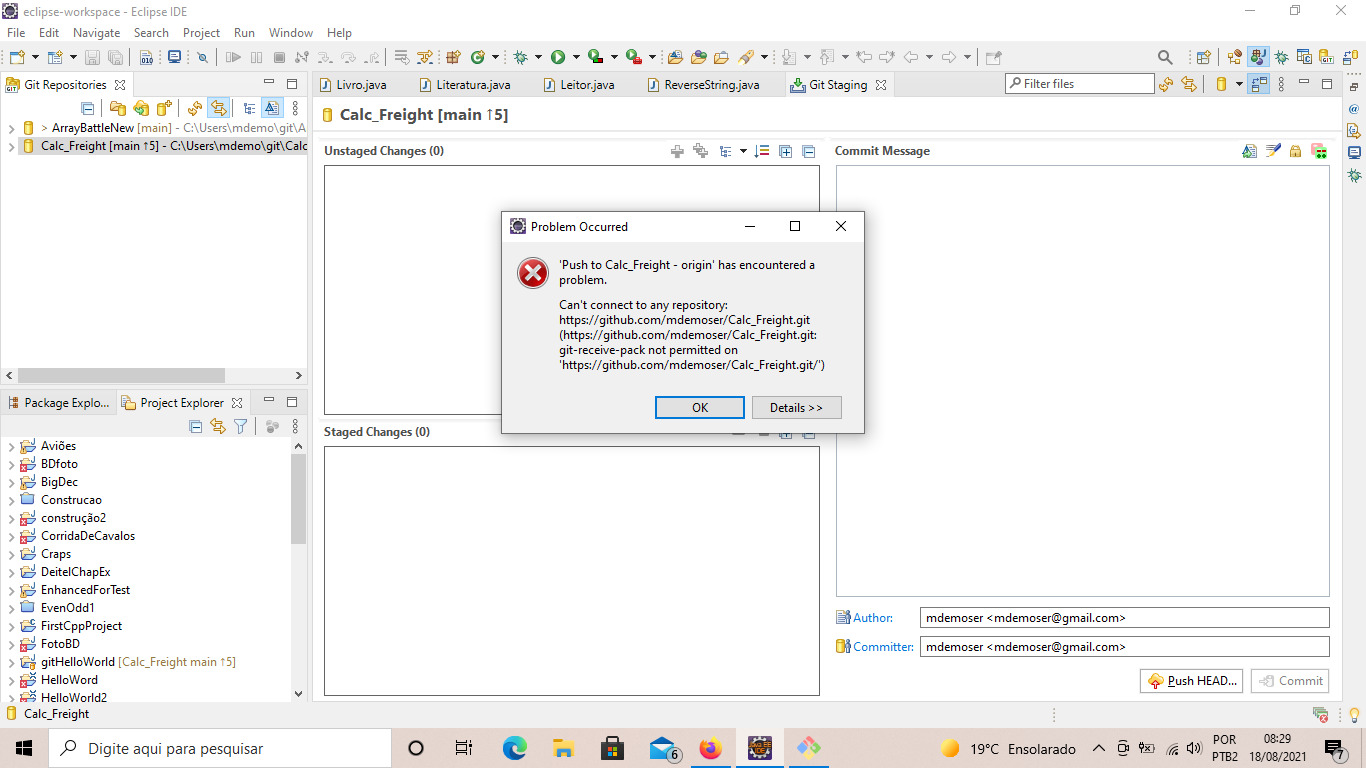Expand all unstaged changes
This screenshot has width=1366, height=768.
tap(786, 151)
